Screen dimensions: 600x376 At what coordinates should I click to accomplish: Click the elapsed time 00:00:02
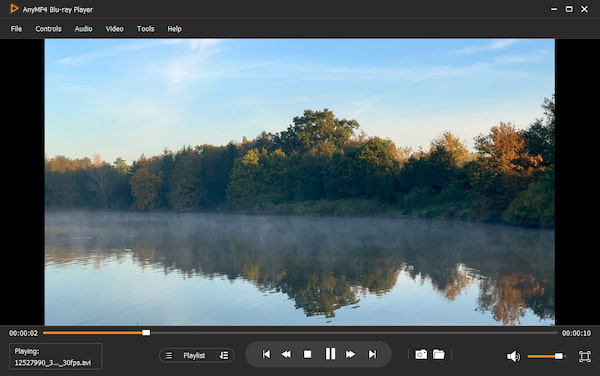coord(23,333)
